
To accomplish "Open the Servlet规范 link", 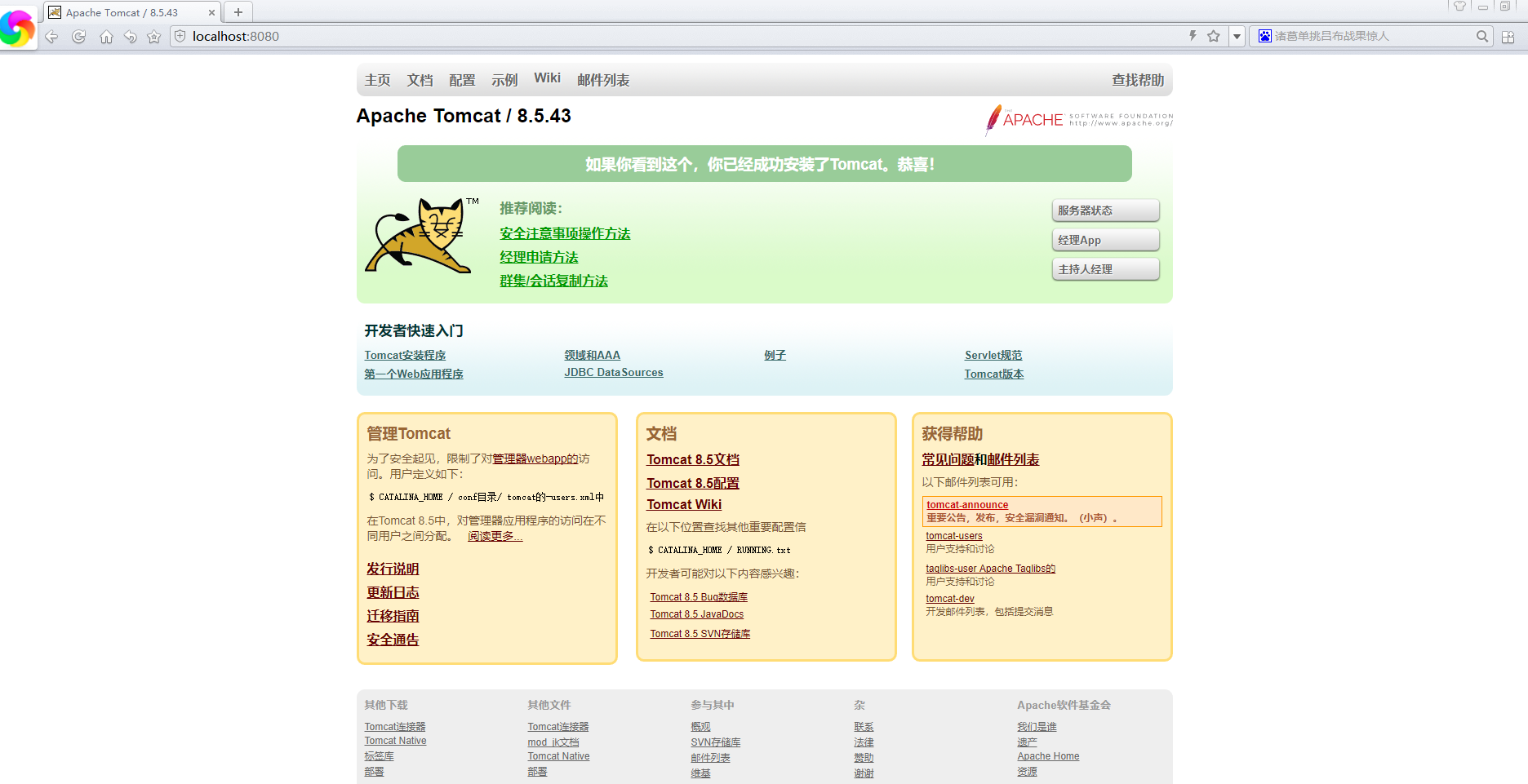I will pyautogui.click(x=993, y=356).
